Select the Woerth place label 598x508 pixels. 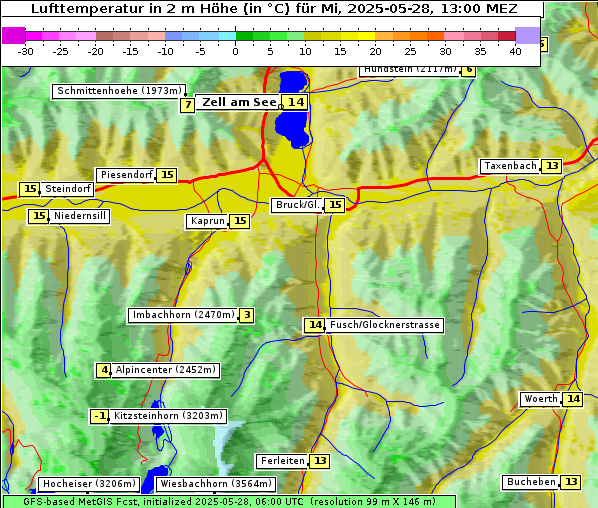pos(540,399)
